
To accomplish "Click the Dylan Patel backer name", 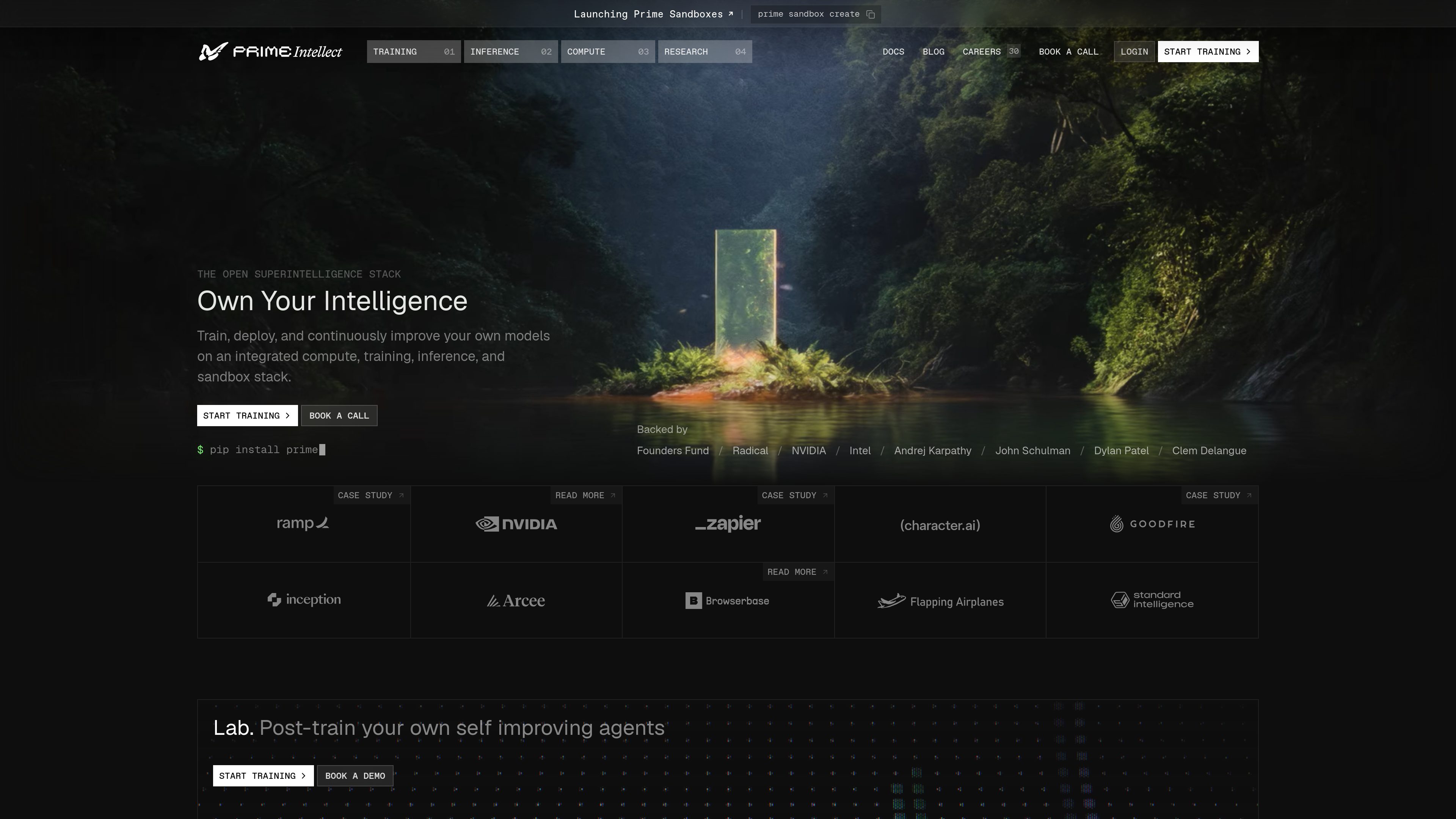I will 1122,450.
